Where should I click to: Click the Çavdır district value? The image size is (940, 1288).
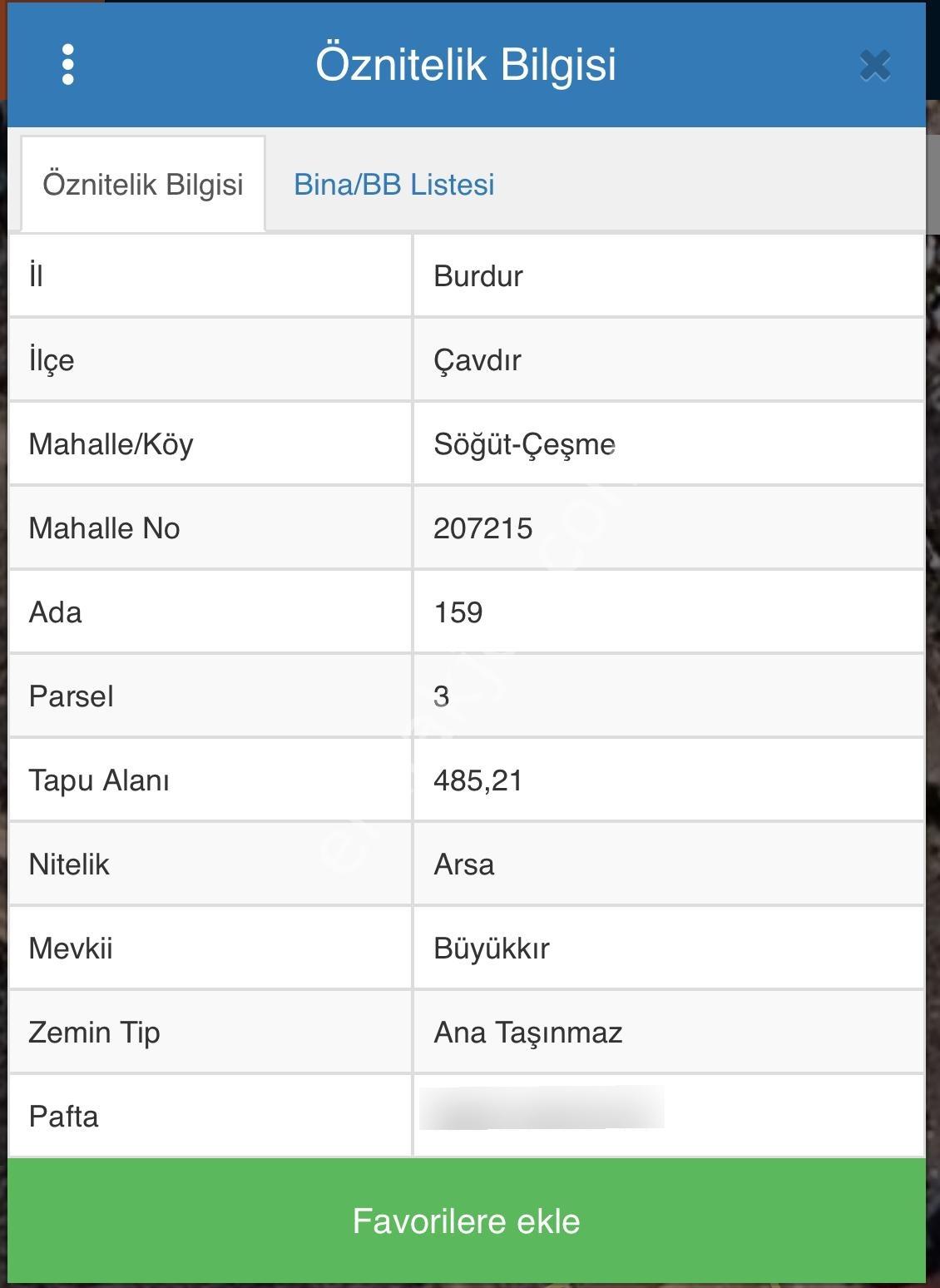(477, 360)
